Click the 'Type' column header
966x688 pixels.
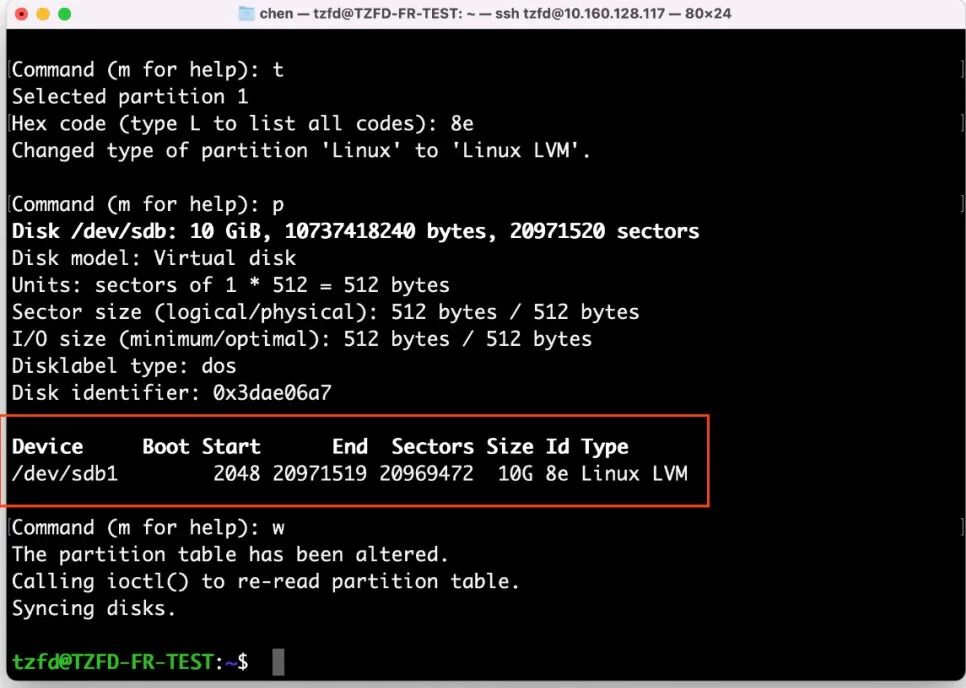[604, 447]
